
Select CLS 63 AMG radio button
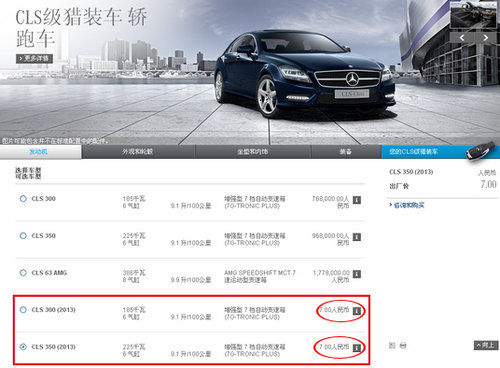[x=23, y=273]
